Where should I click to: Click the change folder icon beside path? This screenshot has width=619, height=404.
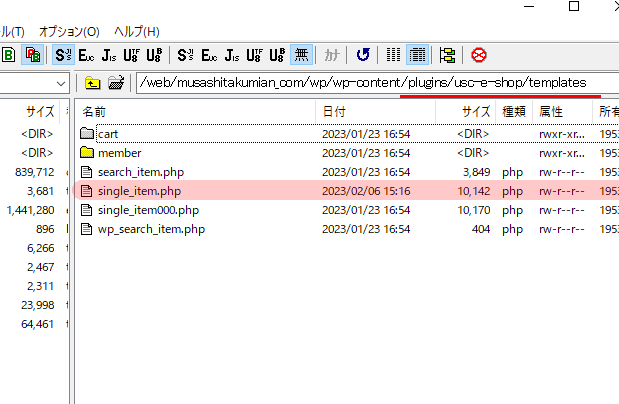(116, 83)
